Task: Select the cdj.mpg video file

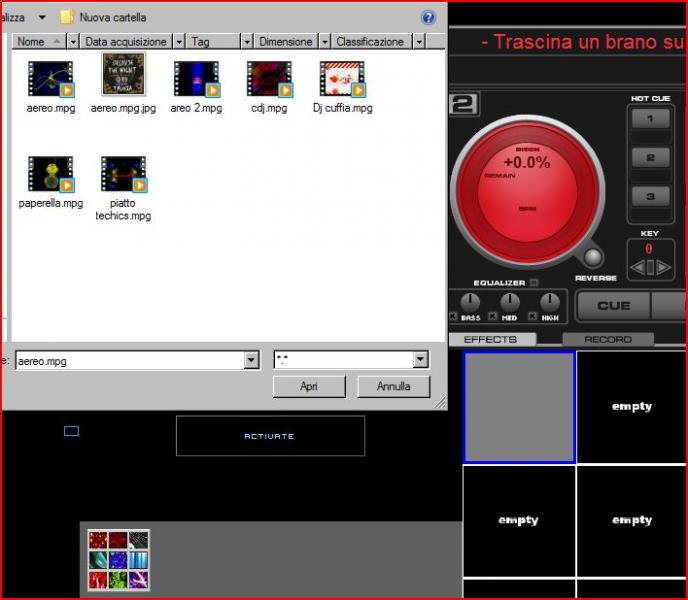Action: click(269, 79)
